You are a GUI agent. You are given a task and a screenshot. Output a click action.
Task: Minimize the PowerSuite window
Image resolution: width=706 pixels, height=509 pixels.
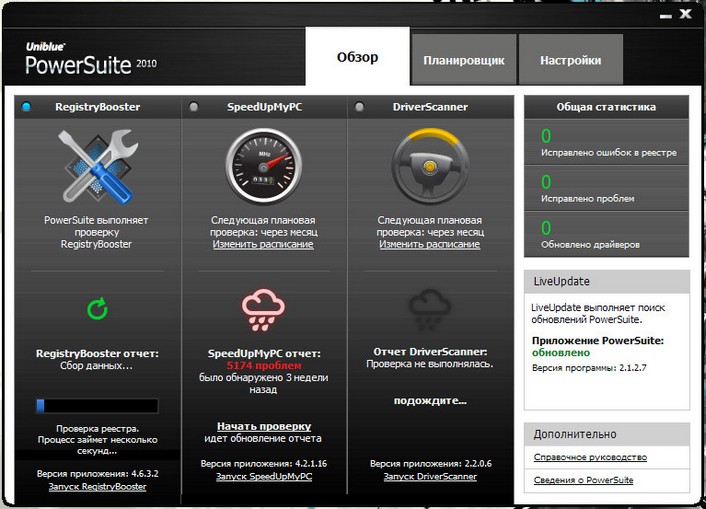tap(666, 15)
